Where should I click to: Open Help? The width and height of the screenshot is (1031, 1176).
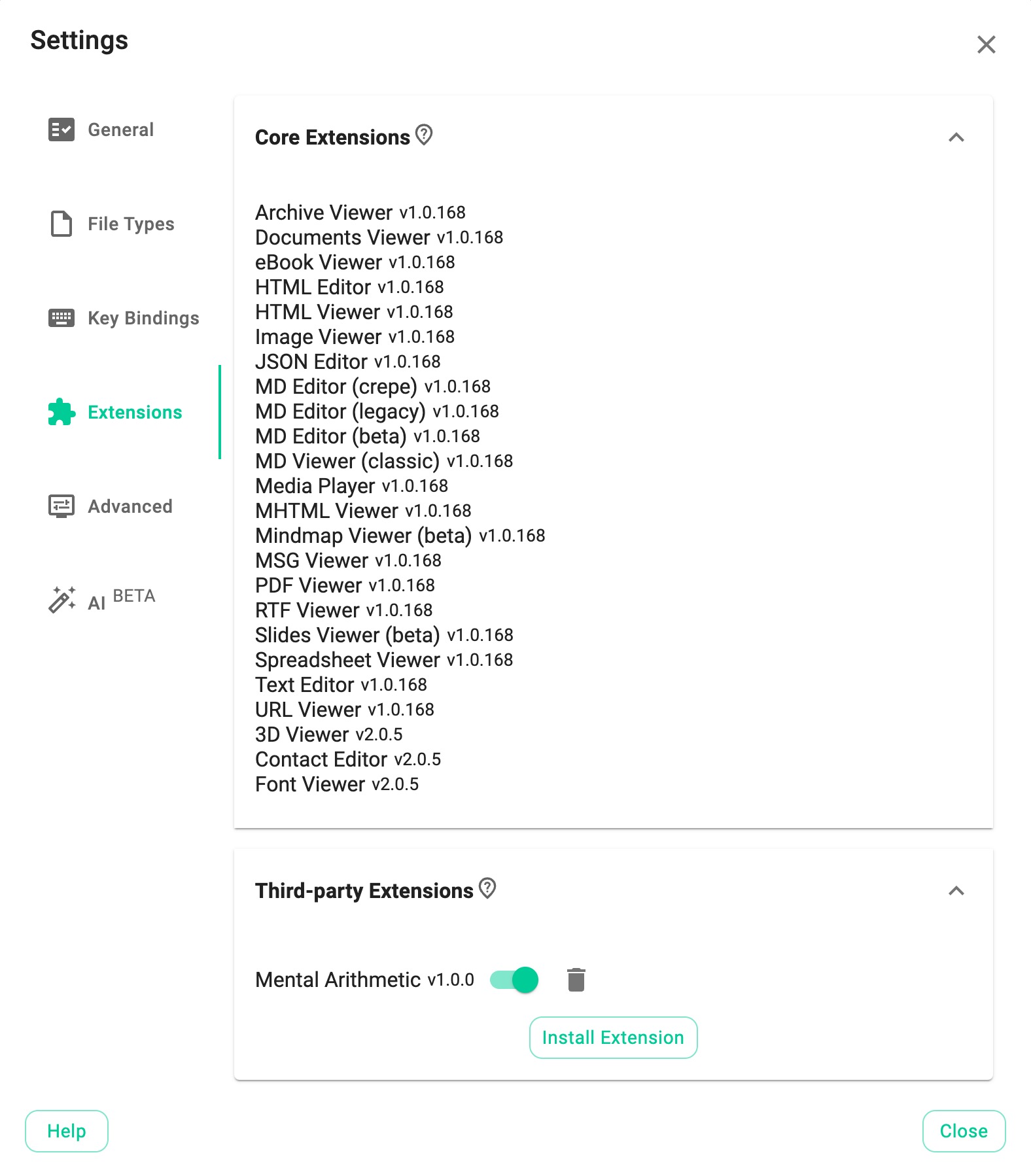(66, 1131)
